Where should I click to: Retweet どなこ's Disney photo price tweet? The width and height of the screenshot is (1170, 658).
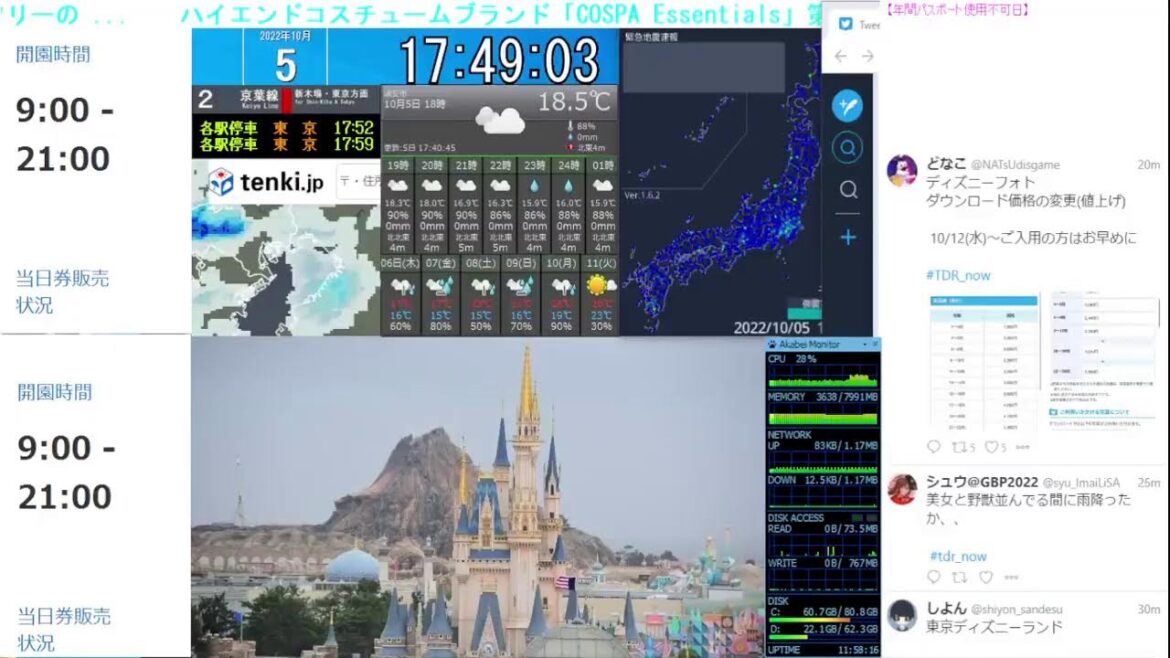tap(960, 447)
